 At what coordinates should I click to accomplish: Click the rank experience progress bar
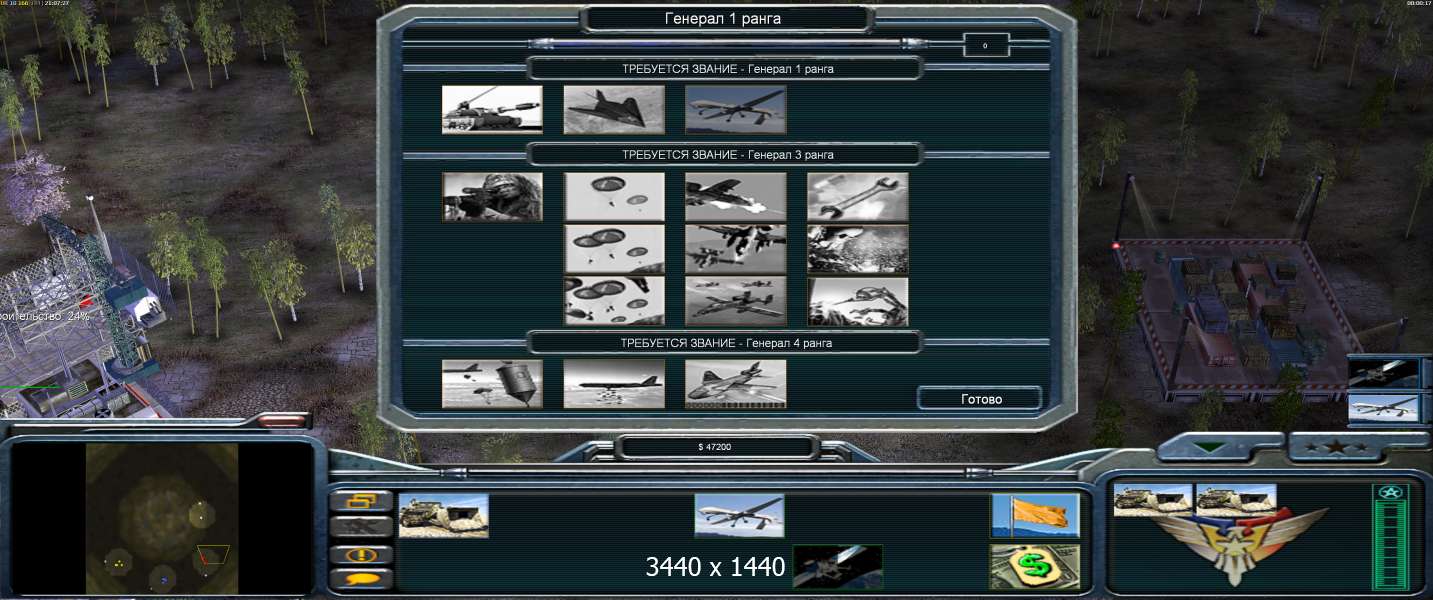tap(725, 44)
